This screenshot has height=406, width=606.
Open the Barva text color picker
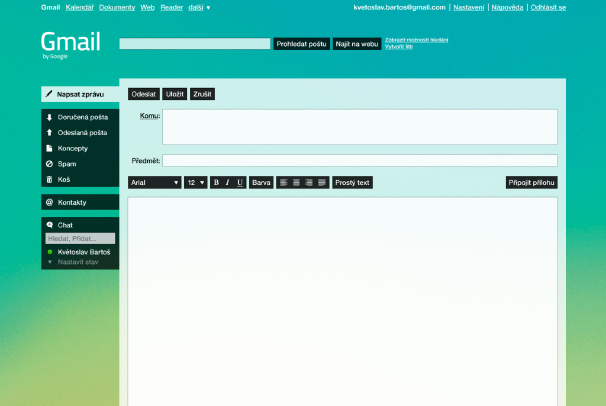click(x=261, y=183)
